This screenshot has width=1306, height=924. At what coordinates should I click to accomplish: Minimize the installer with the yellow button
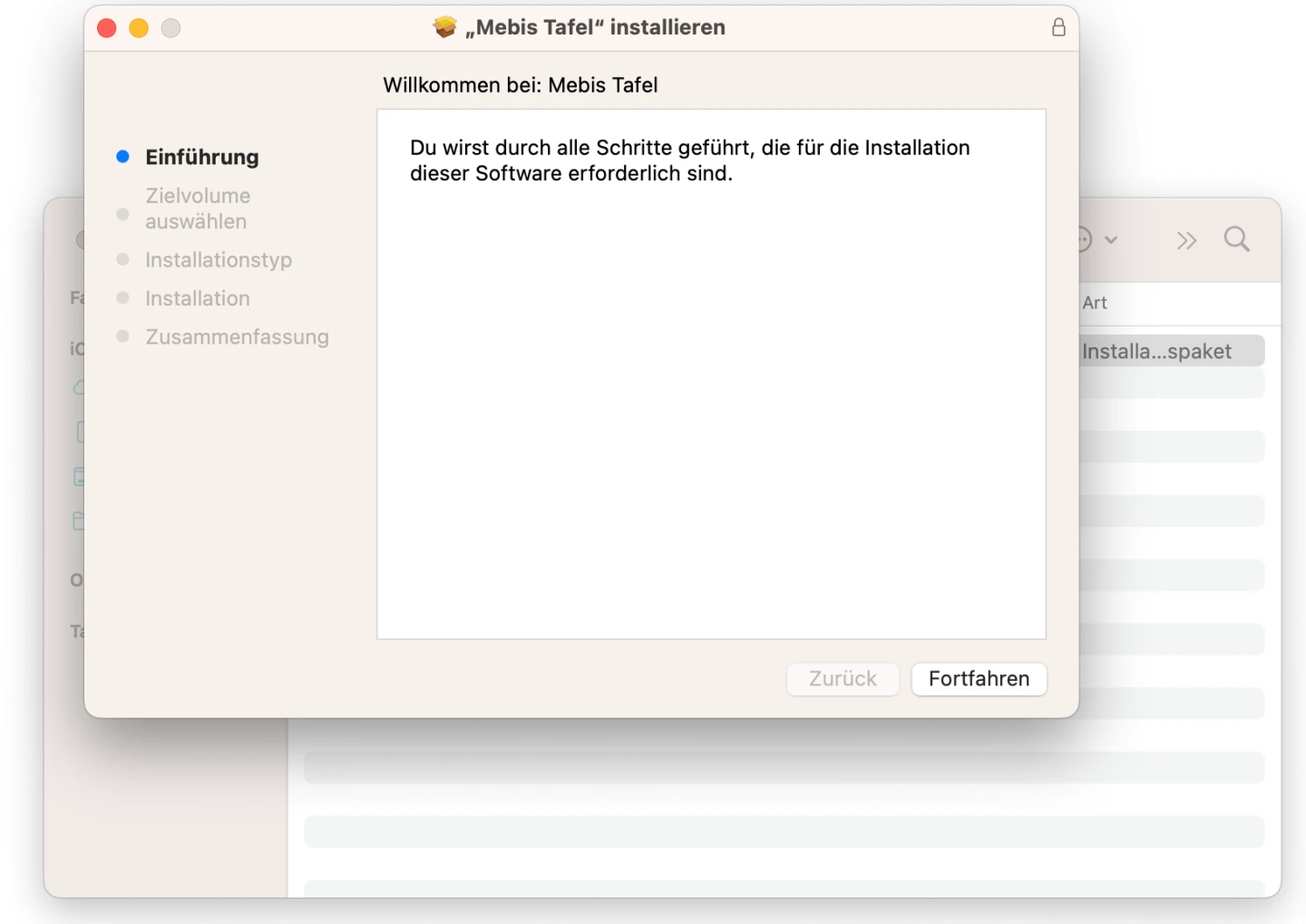[139, 28]
